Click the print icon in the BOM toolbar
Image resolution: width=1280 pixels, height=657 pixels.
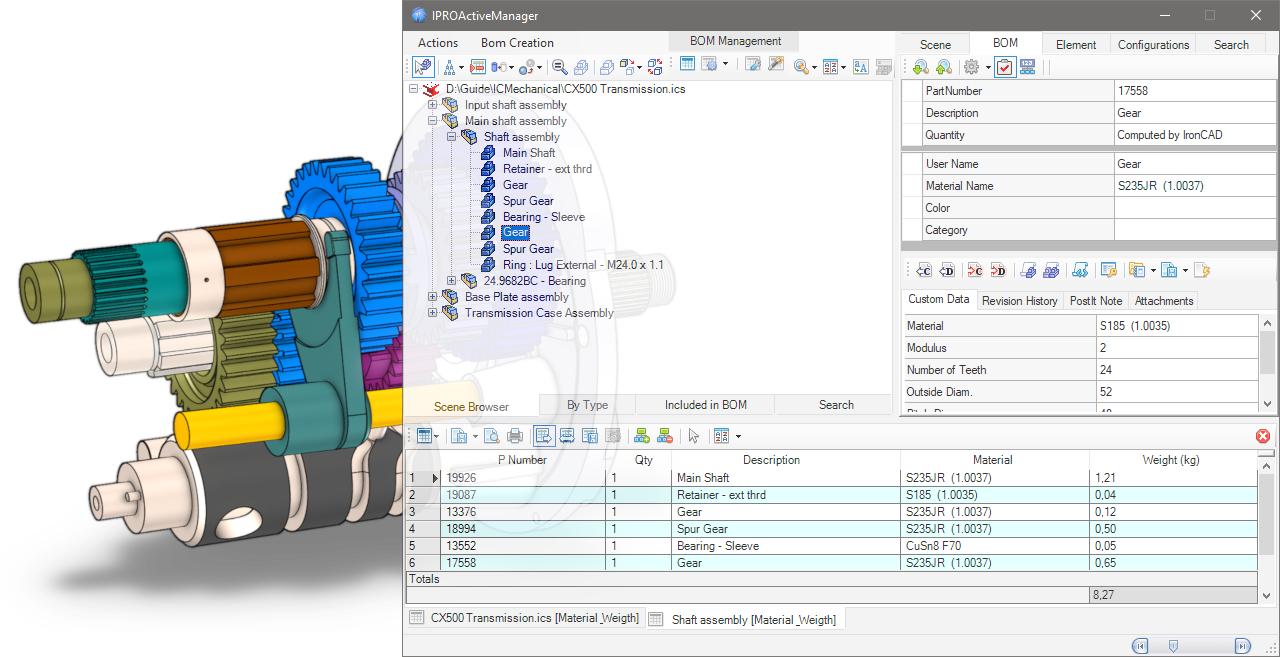[x=513, y=435]
